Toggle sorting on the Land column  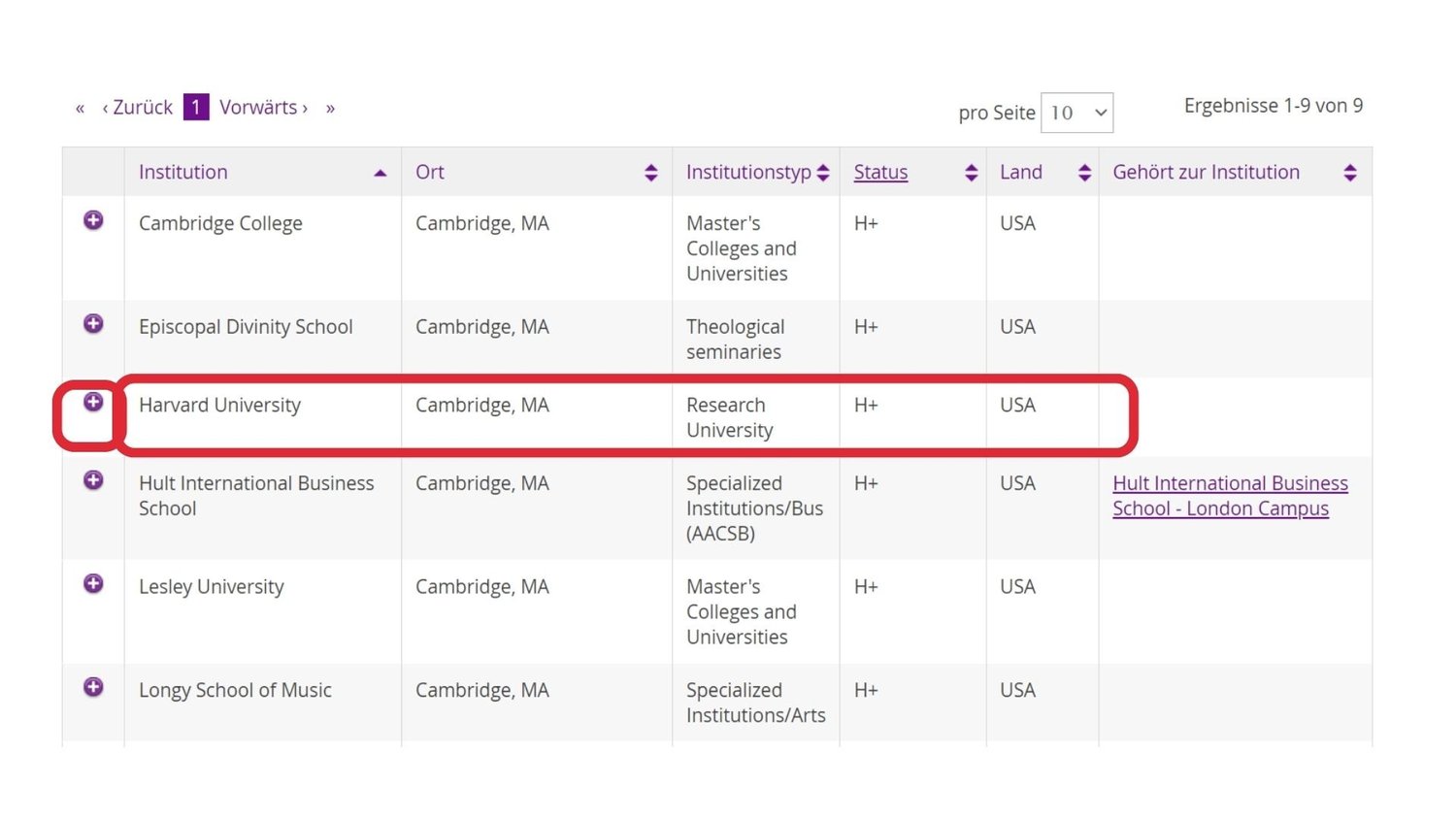(1084, 172)
